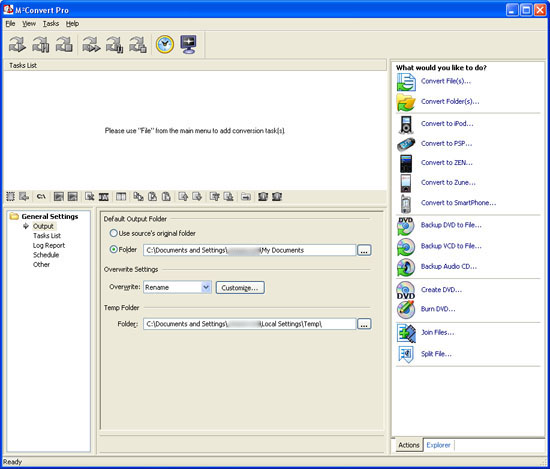Click the Pause conversion toolbar icon

click(41, 45)
